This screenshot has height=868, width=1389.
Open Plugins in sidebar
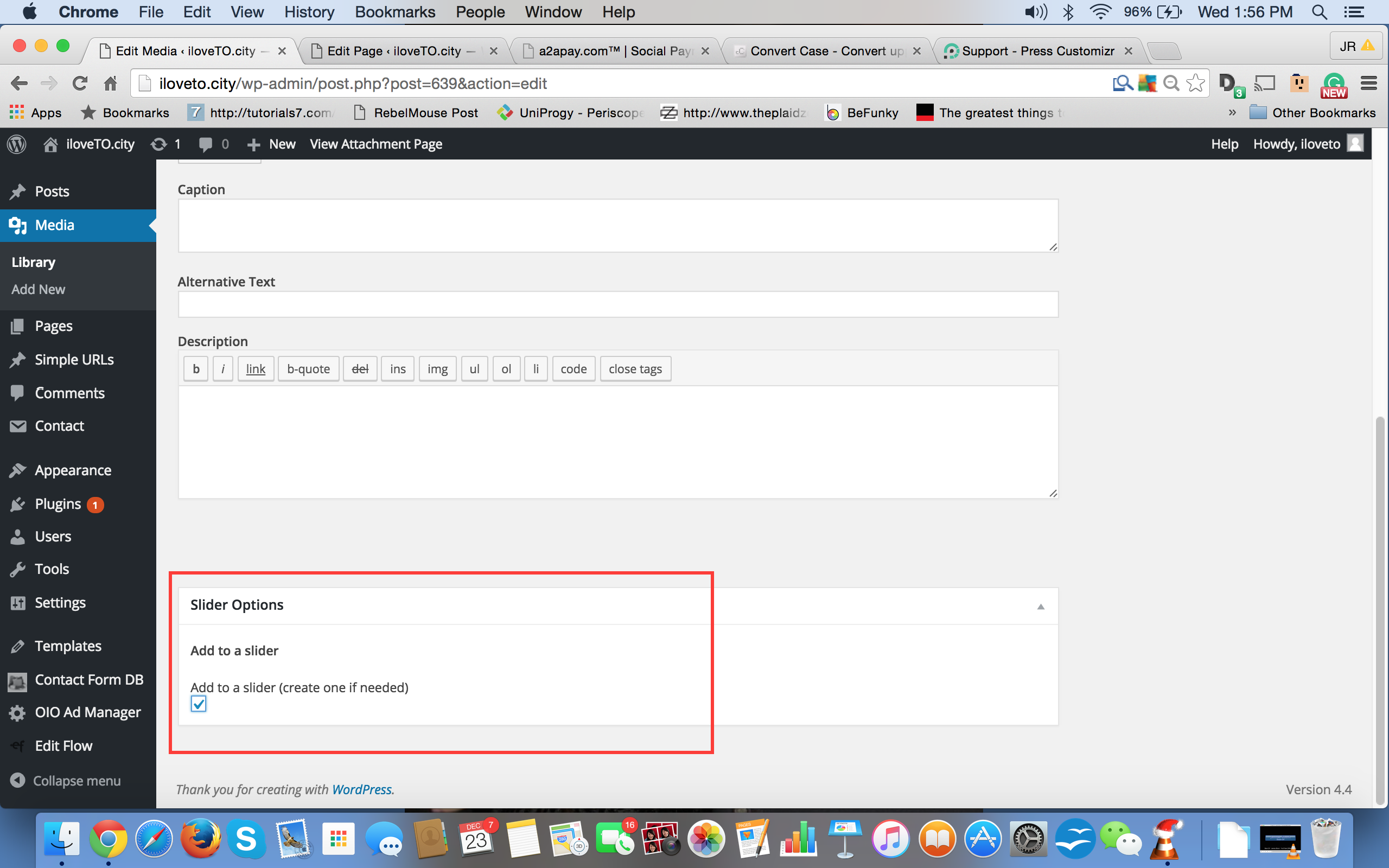coord(58,503)
